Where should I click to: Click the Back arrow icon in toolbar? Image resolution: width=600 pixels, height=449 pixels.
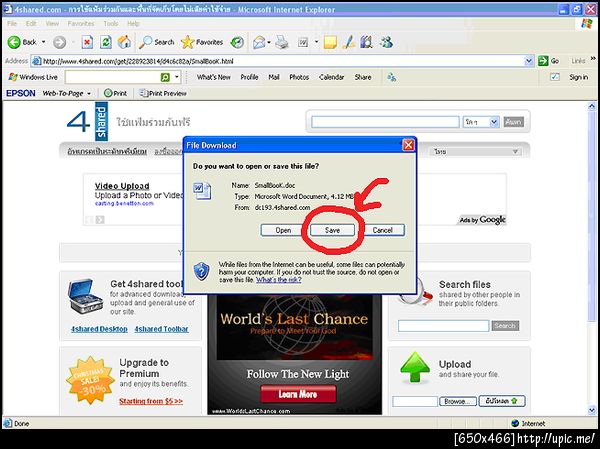click(14, 42)
